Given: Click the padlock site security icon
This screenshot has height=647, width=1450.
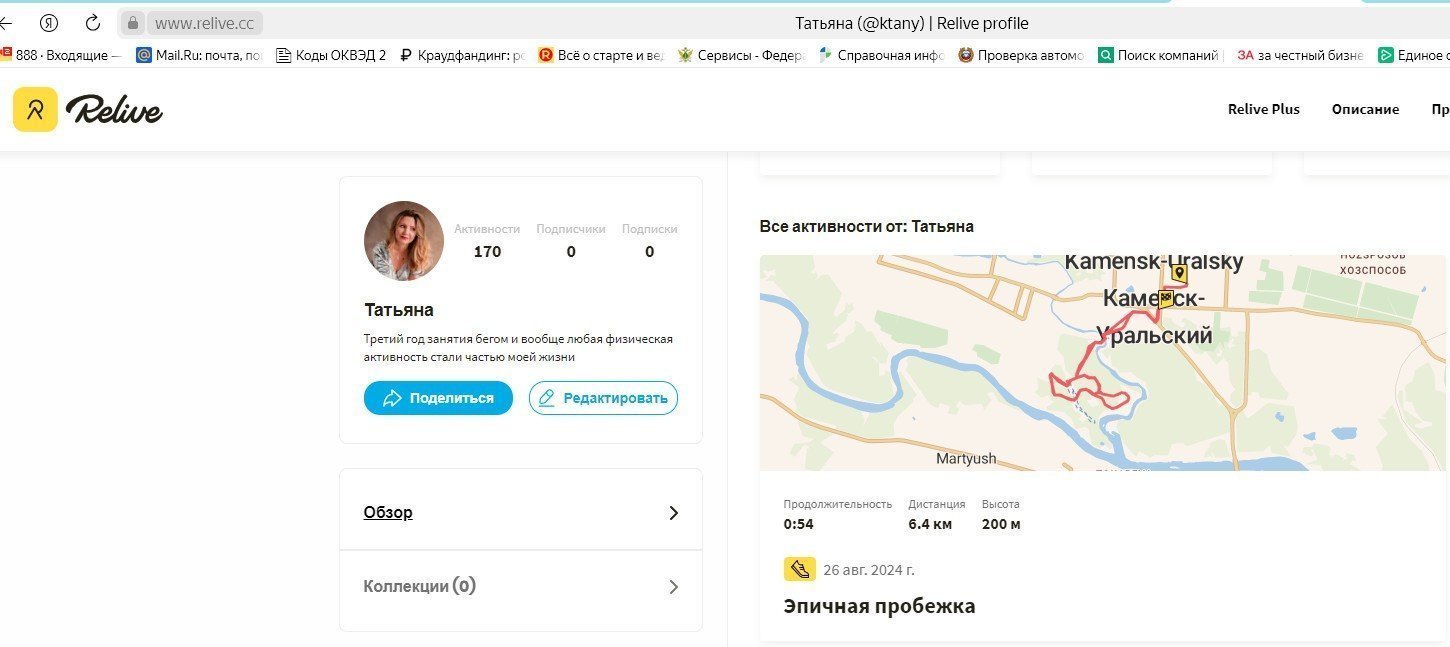Looking at the screenshot, I should 133,23.
